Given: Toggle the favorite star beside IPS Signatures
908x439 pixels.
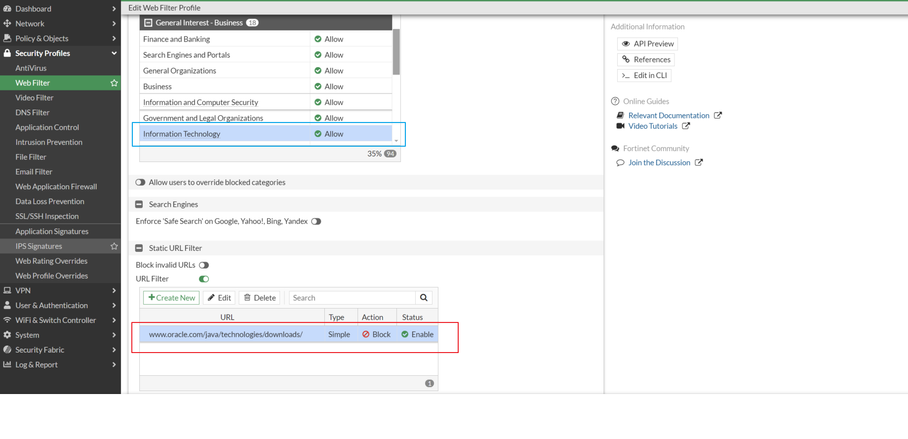Looking at the screenshot, I should click(x=114, y=246).
